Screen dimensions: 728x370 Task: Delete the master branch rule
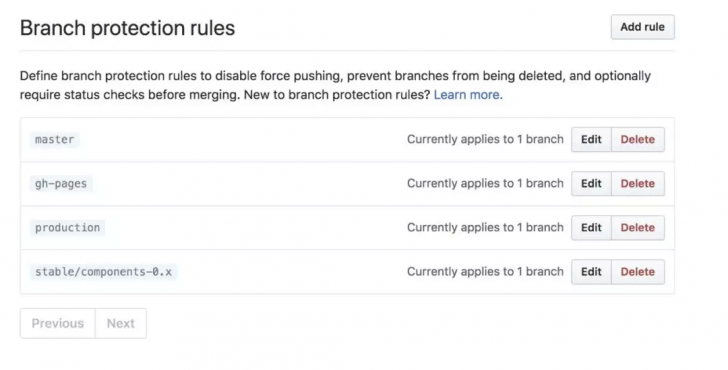pos(638,139)
